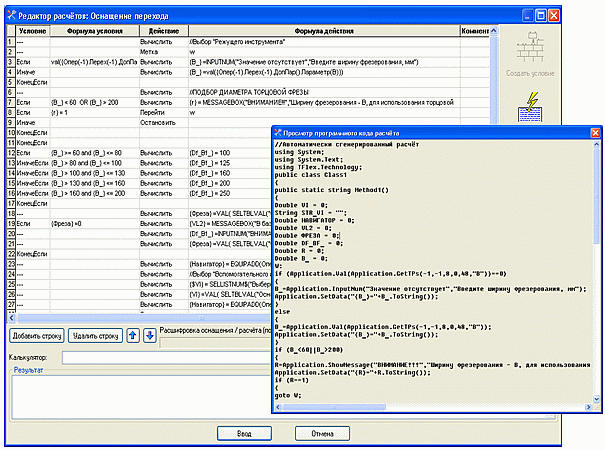Viewport: 605px width, 450px height.
Task: Click inside the 'Результат' text area
Action: [141, 397]
